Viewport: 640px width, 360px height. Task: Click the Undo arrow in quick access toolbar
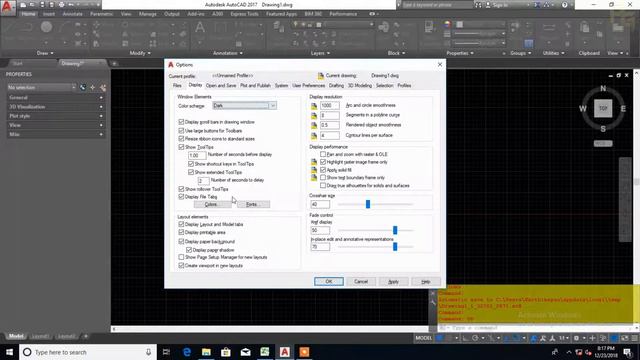click(71, 5)
